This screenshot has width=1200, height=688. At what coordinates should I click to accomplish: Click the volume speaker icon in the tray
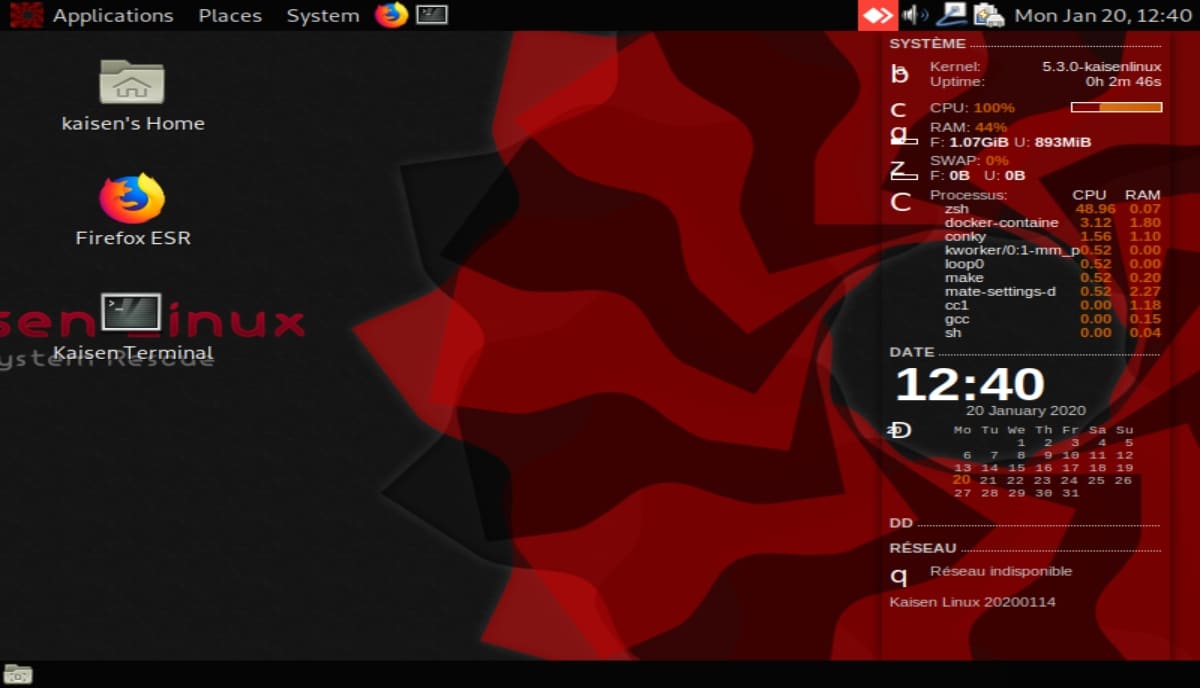(914, 15)
